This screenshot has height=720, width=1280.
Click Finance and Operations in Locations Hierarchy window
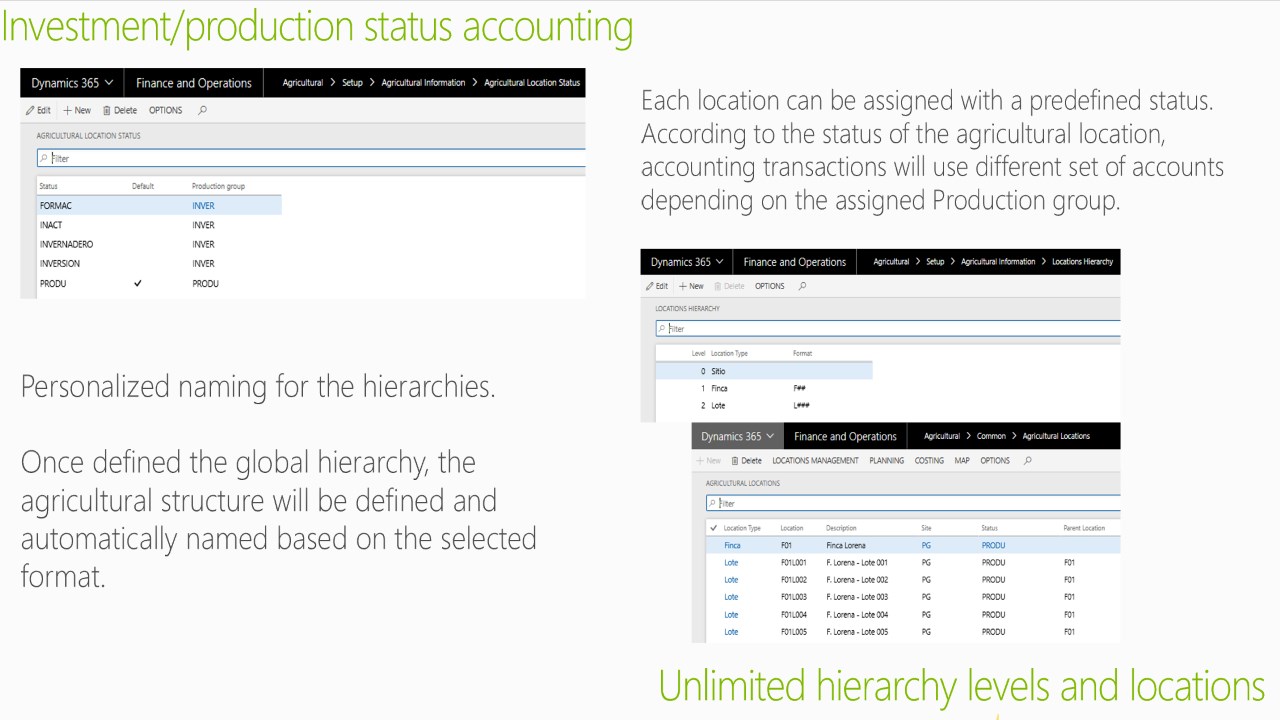[x=795, y=262]
